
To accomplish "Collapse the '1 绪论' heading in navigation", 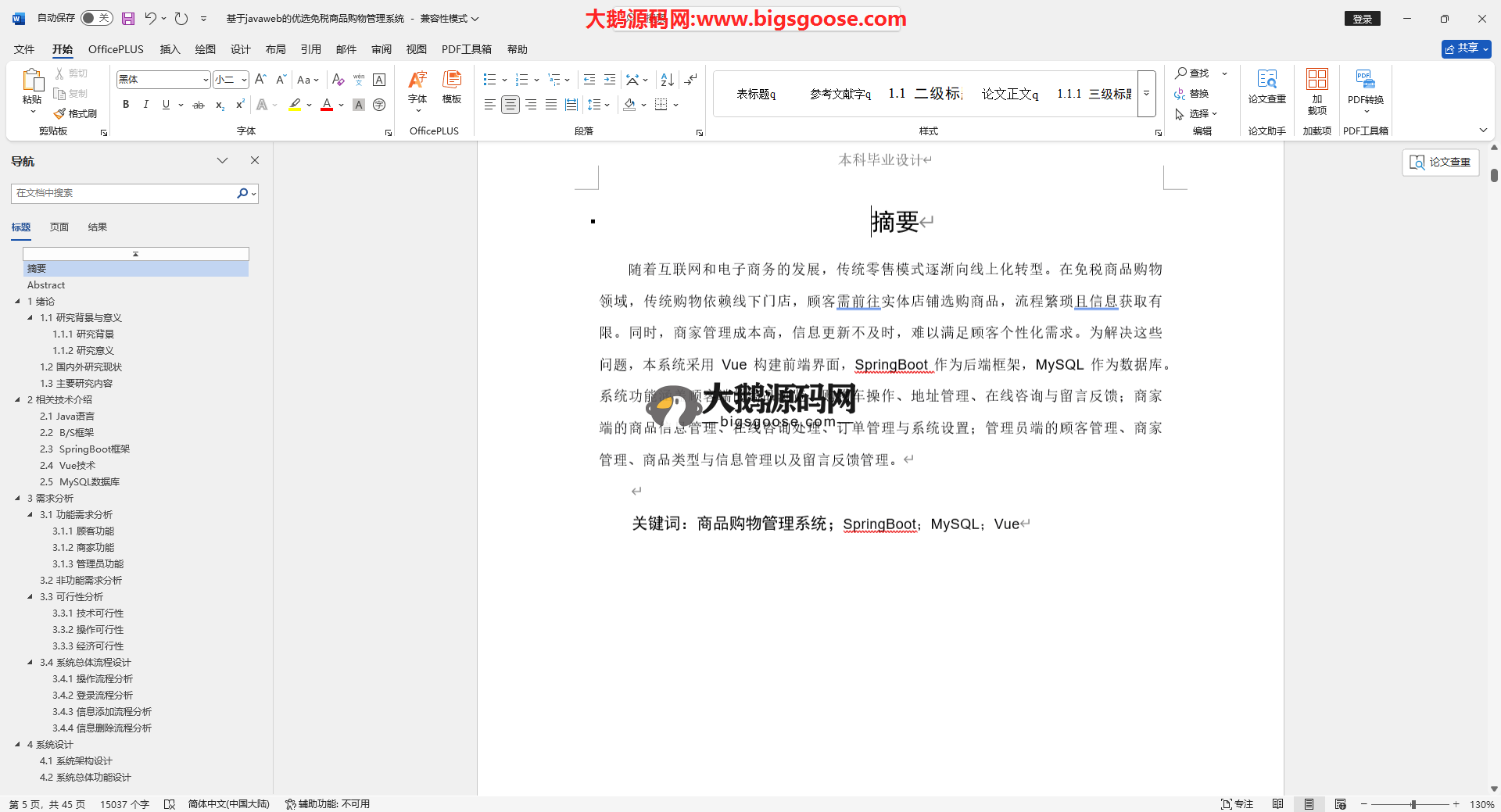I will coord(18,301).
